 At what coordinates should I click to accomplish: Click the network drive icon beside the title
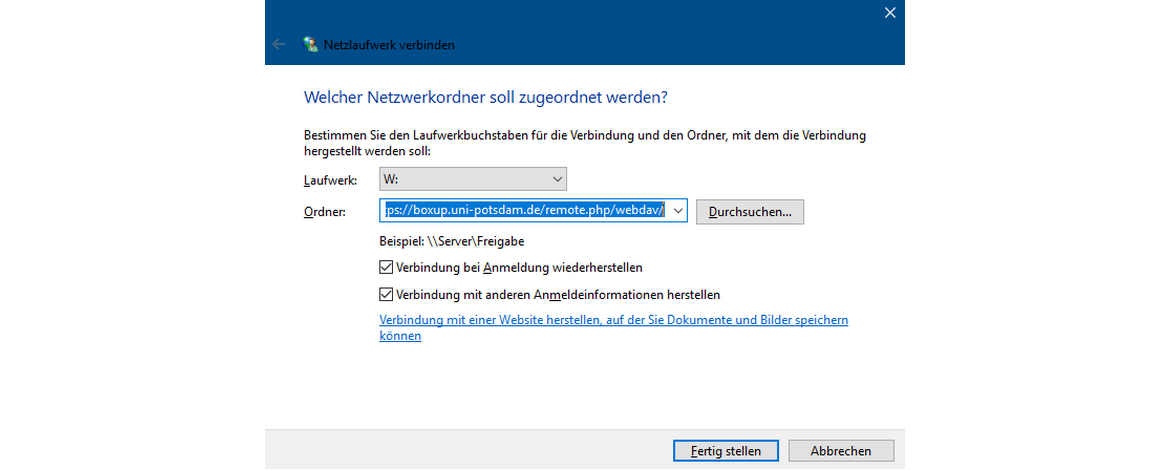(x=311, y=45)
